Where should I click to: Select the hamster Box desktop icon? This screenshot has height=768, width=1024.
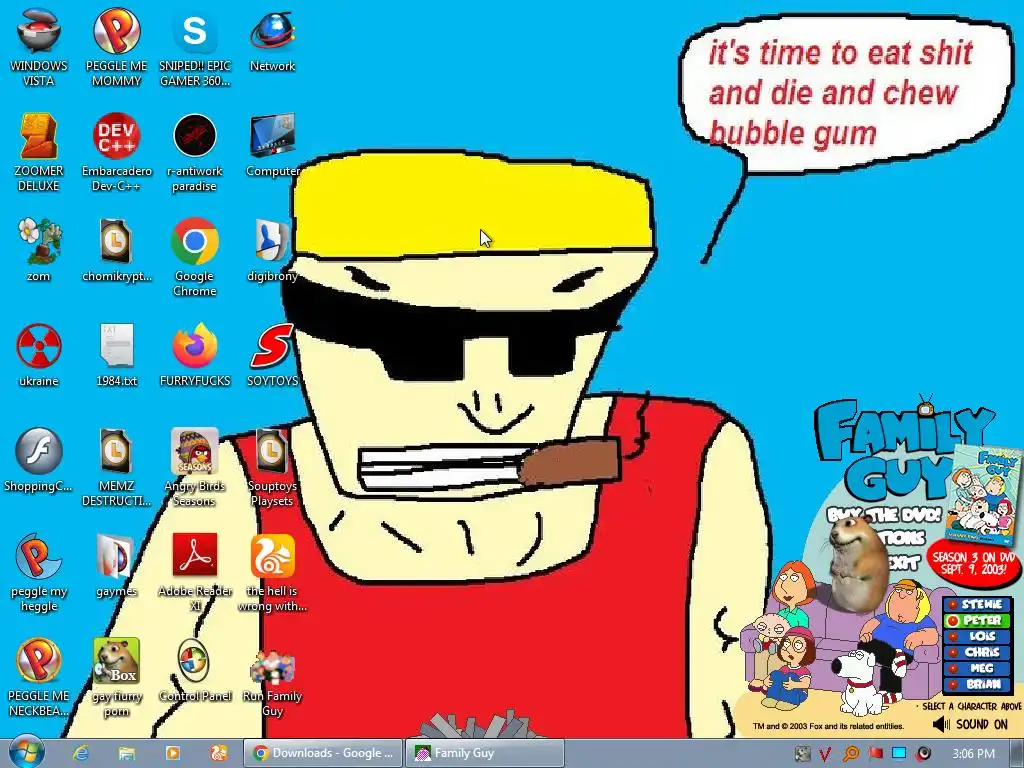pyautogui.click(x=116, y=677)
